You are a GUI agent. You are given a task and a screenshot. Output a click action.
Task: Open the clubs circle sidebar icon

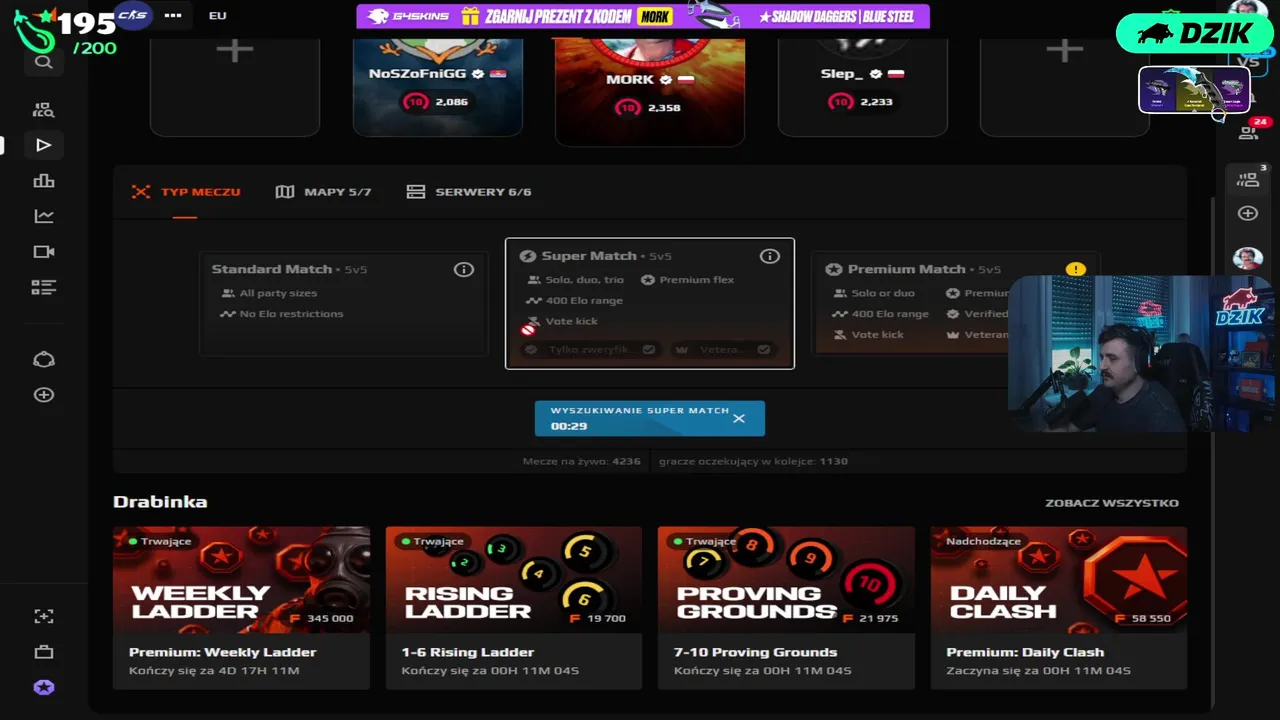click(x=43, y=360)
